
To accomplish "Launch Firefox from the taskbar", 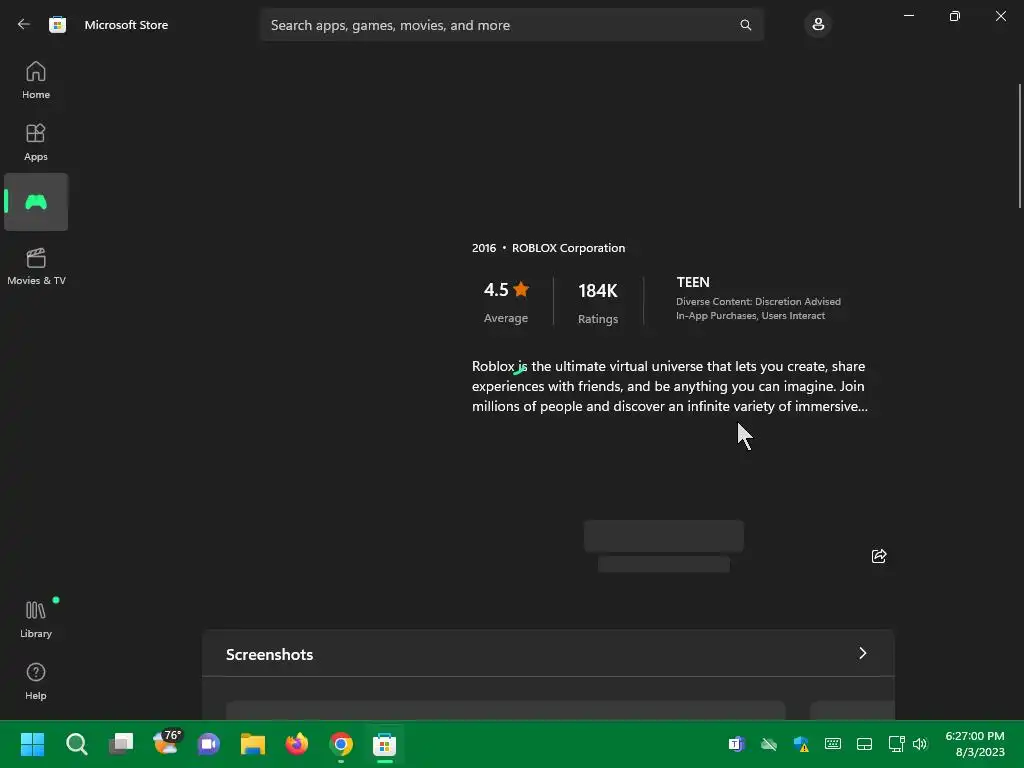I will (x=296, y=744).
